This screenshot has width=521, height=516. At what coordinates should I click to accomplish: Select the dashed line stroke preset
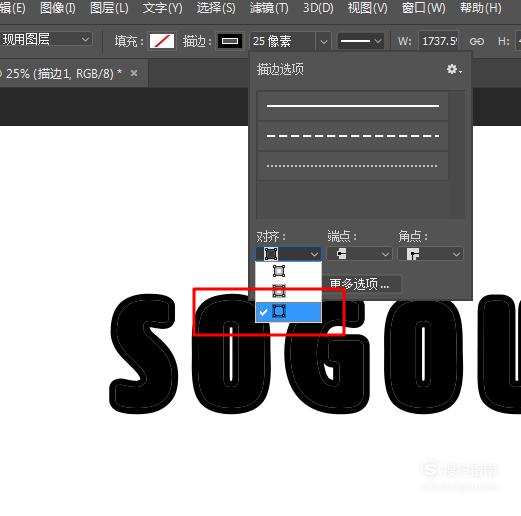point(353,136)
